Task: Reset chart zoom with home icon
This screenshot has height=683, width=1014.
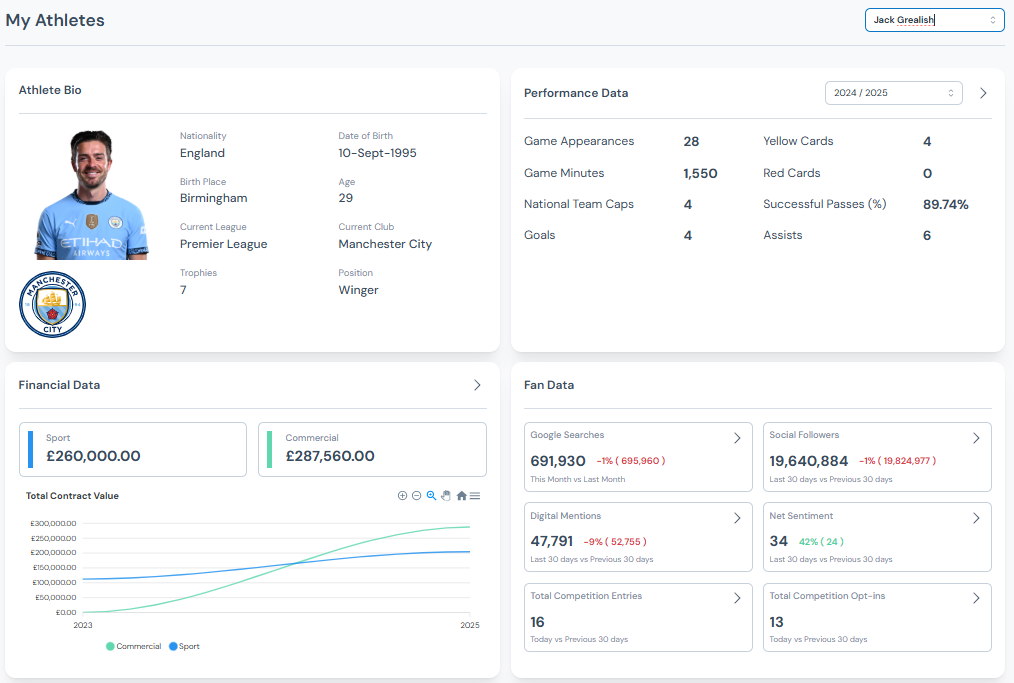Action: [x=462, y=495]
